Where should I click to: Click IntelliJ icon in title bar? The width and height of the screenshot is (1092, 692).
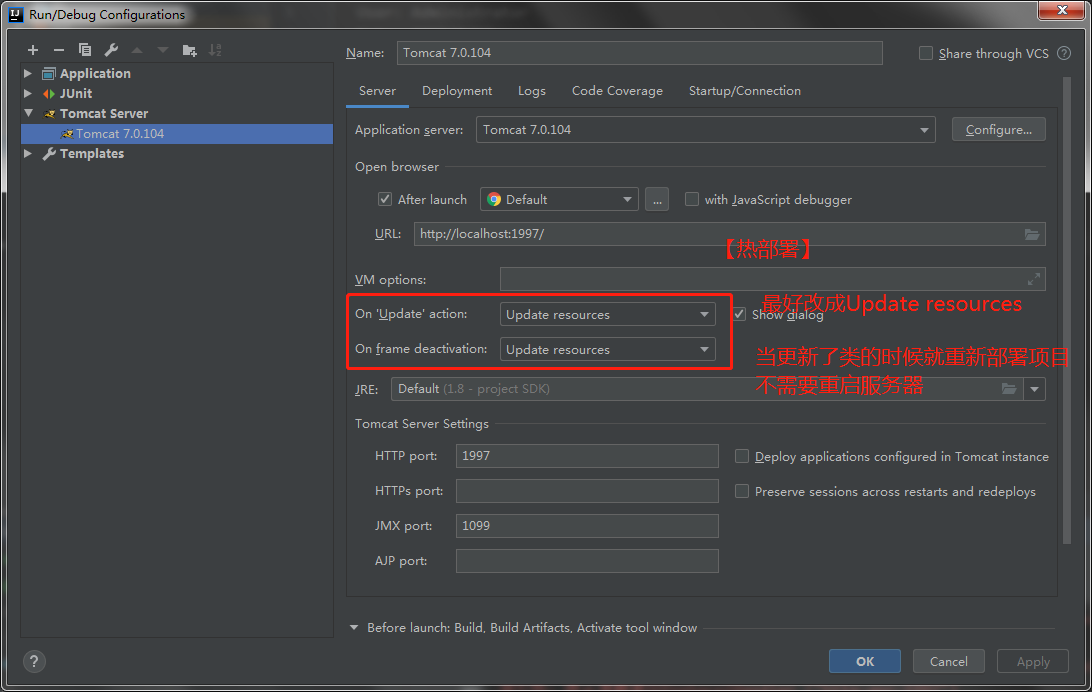pos(15,14)
